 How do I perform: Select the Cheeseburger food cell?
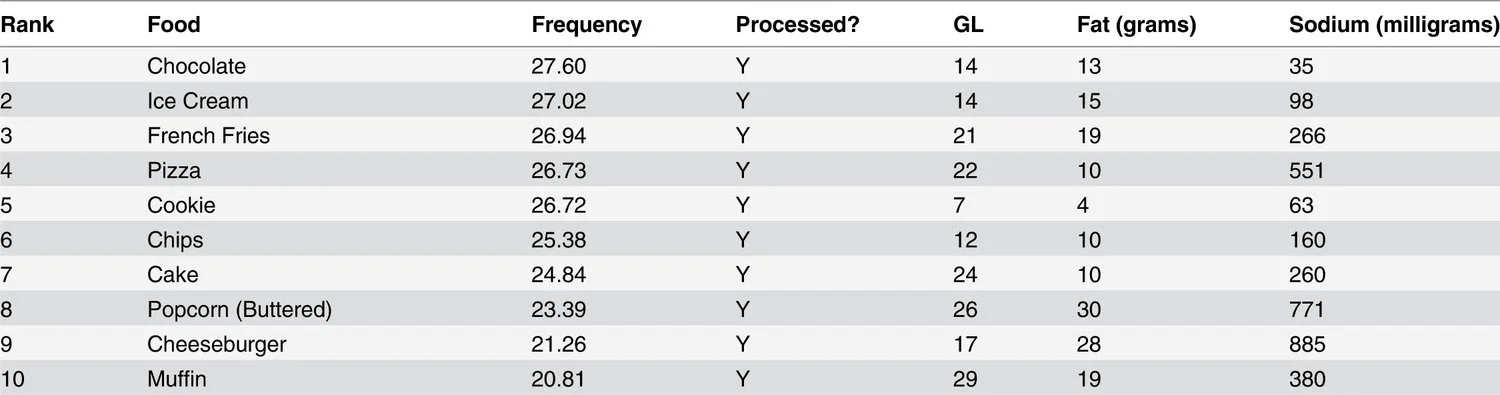216,345
